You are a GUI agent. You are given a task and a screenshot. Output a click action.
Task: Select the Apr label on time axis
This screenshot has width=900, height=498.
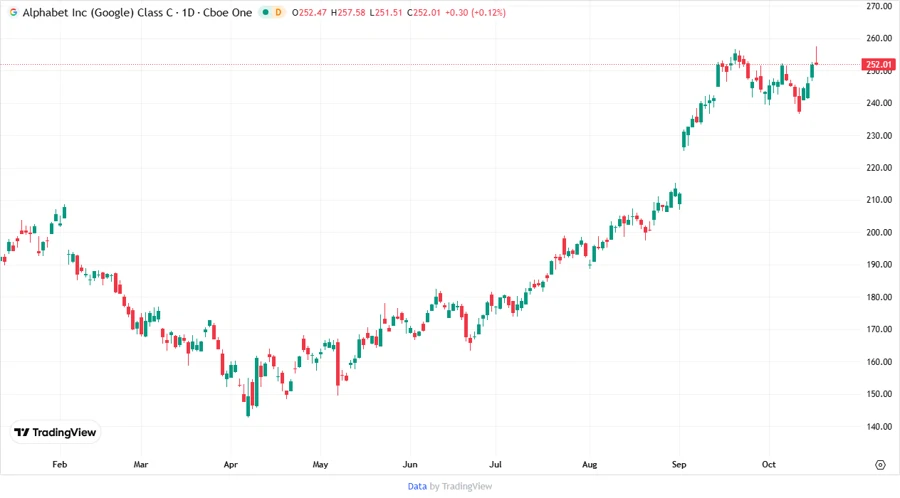pyautogui.click(x=230, y=464)
